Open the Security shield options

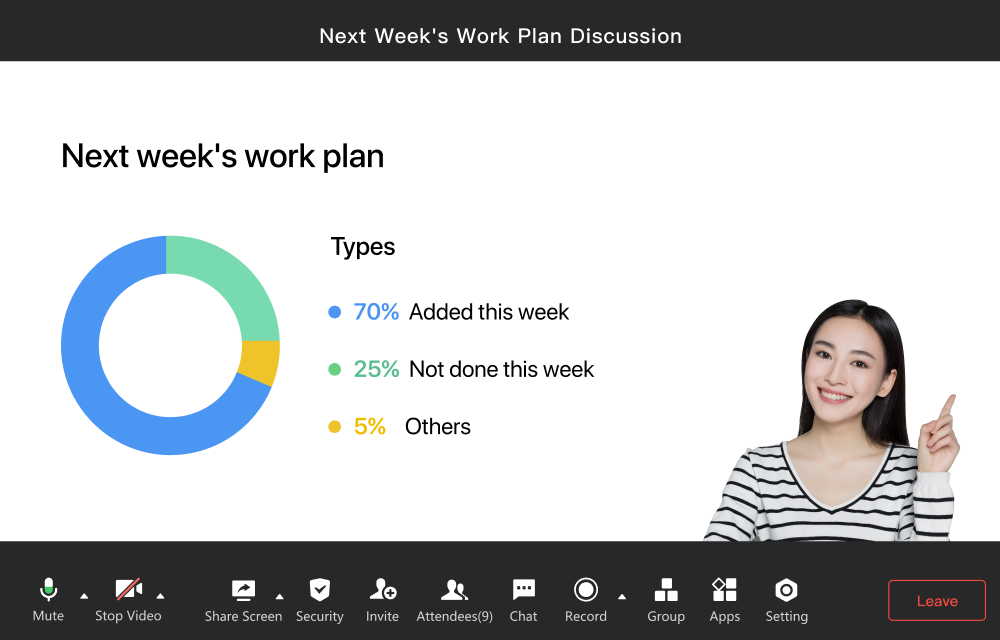(x=320, y=600)
